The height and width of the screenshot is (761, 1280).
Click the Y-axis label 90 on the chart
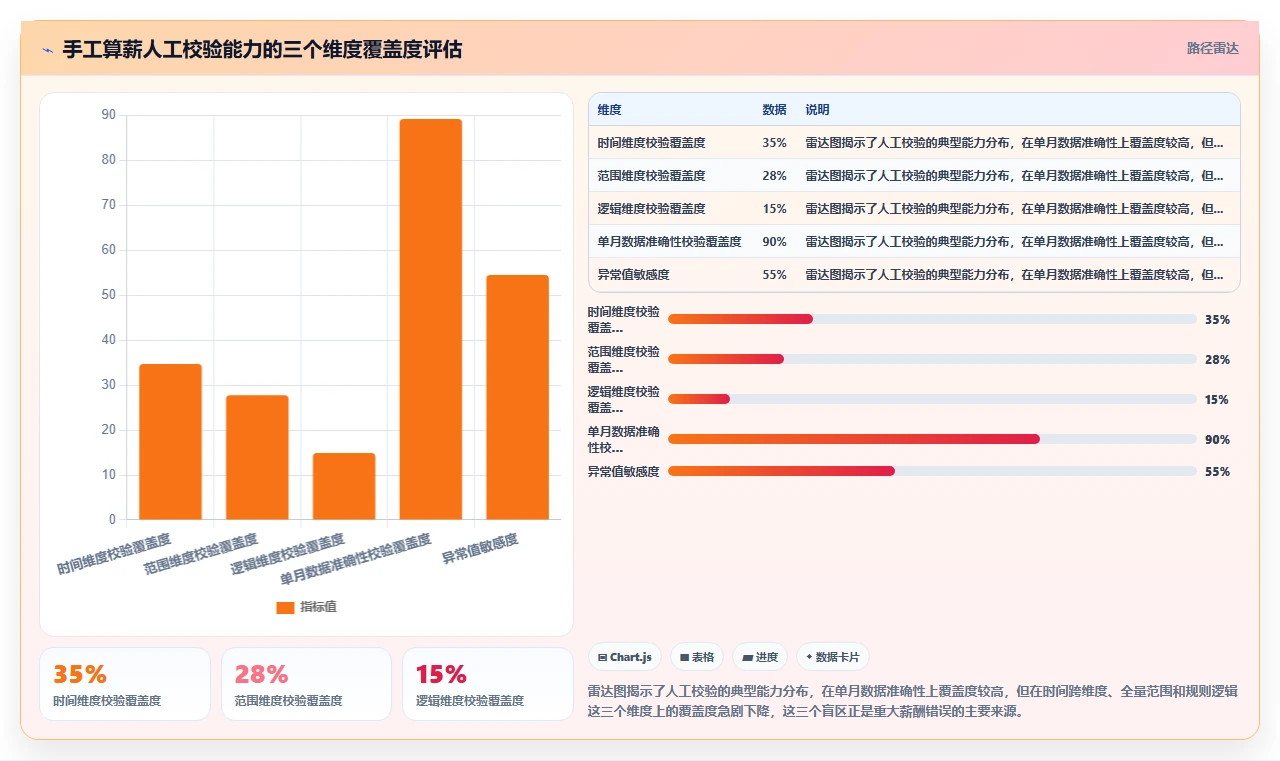[x=108, y=115]
